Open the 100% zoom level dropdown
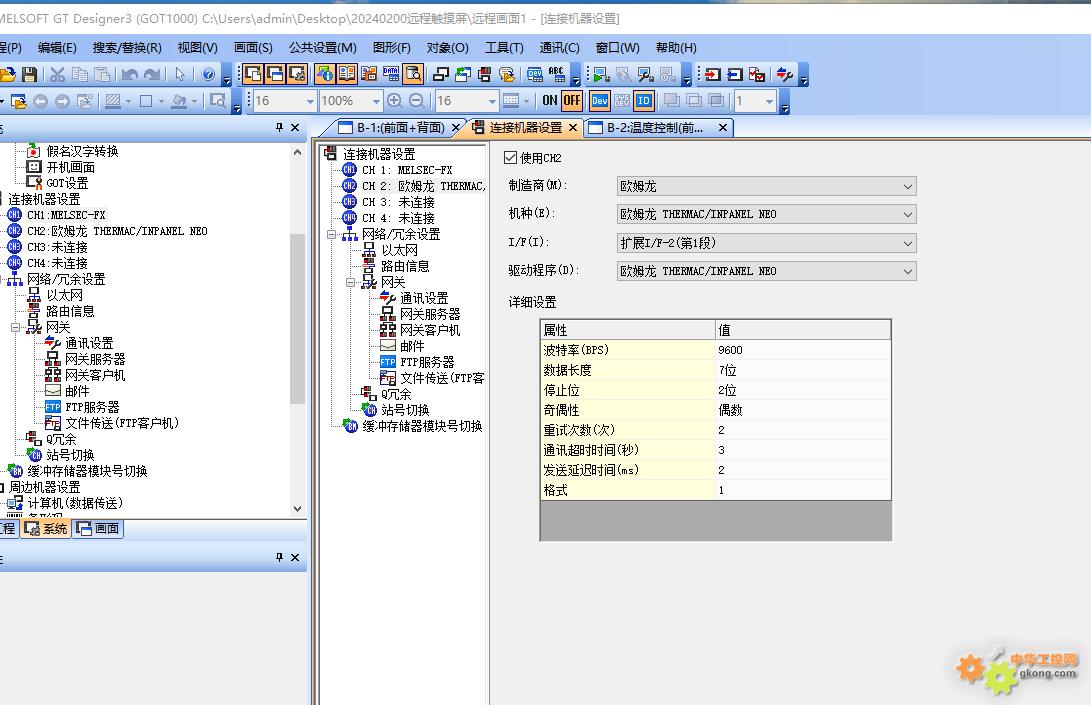Image resolution: width=1091 pixels, height=705 pixels. click(x=376, y=102)
